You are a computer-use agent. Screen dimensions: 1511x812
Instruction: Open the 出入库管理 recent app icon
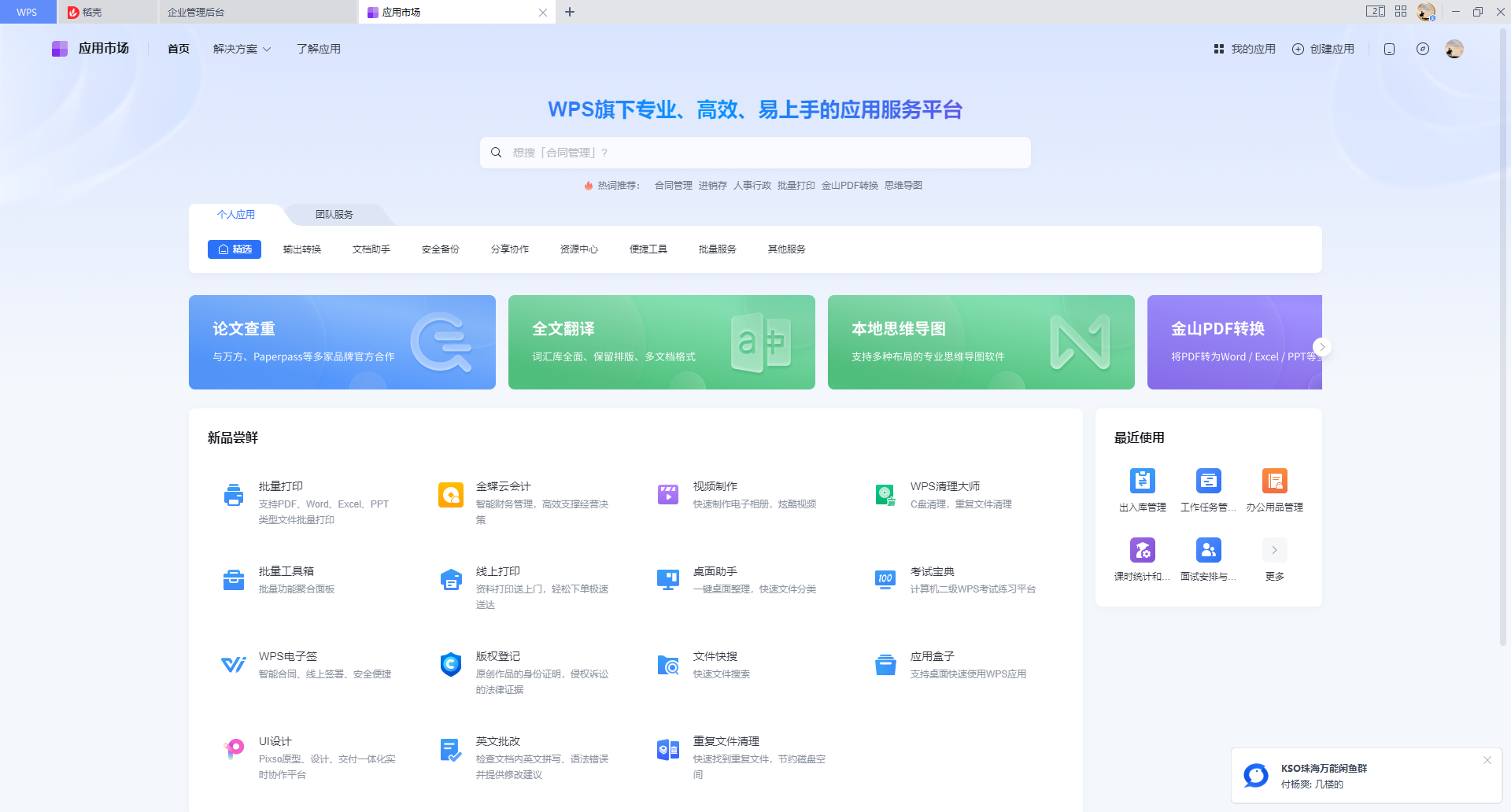coord(1142,481)
